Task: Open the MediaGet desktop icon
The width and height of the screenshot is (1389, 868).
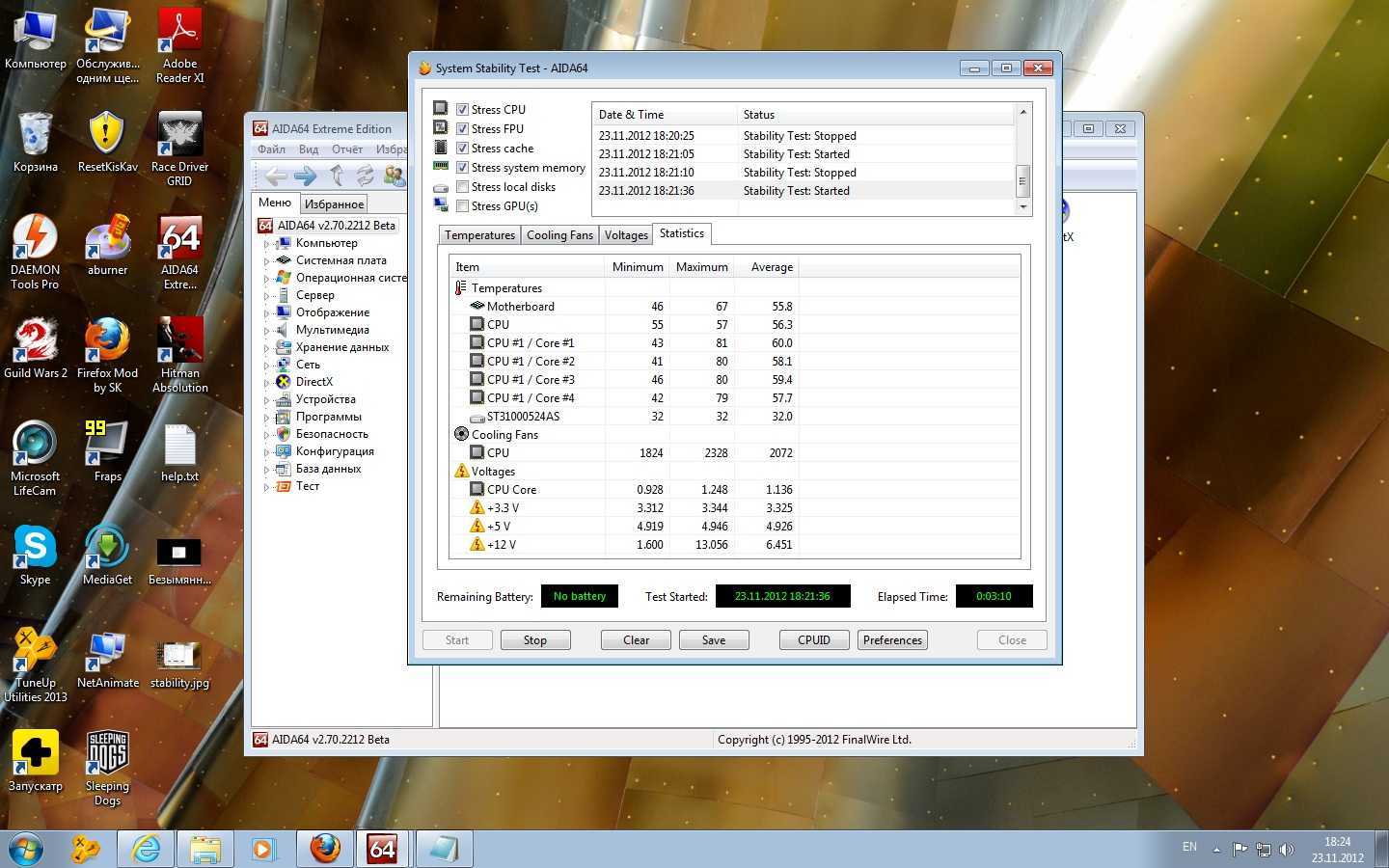Action: tap(107, 555)
